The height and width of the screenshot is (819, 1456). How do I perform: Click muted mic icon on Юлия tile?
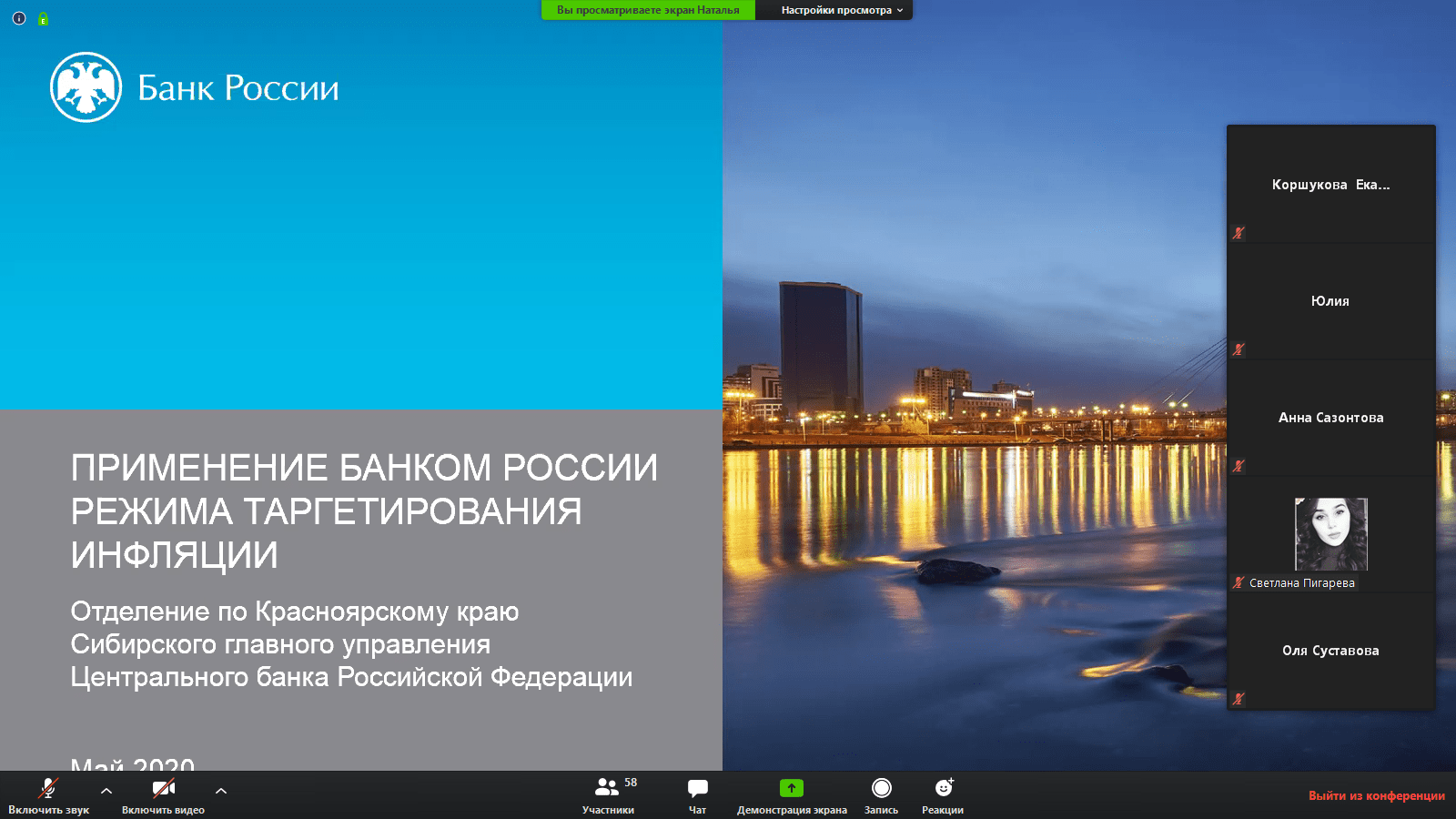click(x=1239, y=349)
